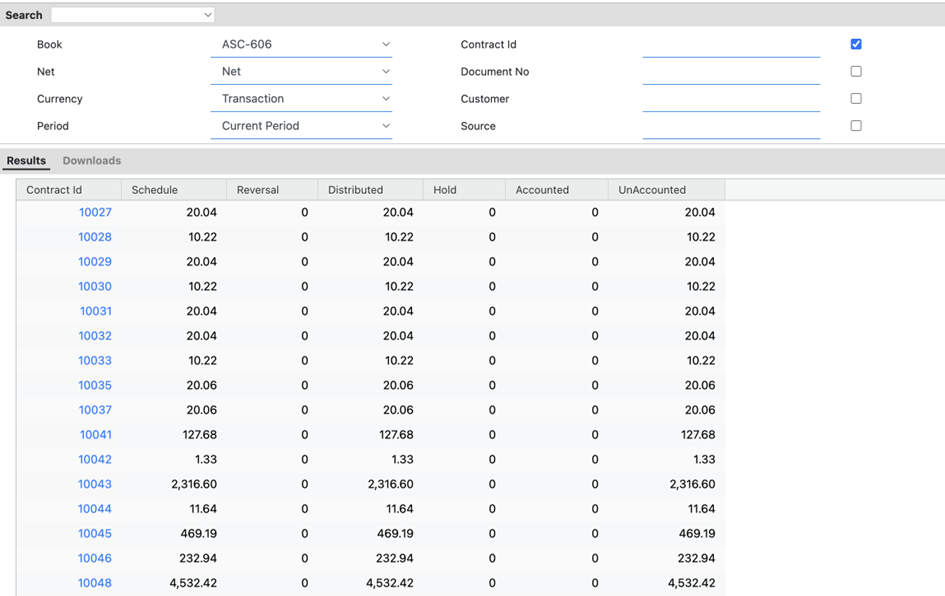Expand the Period dropdown showing Current Period
The height and width of the screenshot is (596, 945).
[x=301, y=126]
